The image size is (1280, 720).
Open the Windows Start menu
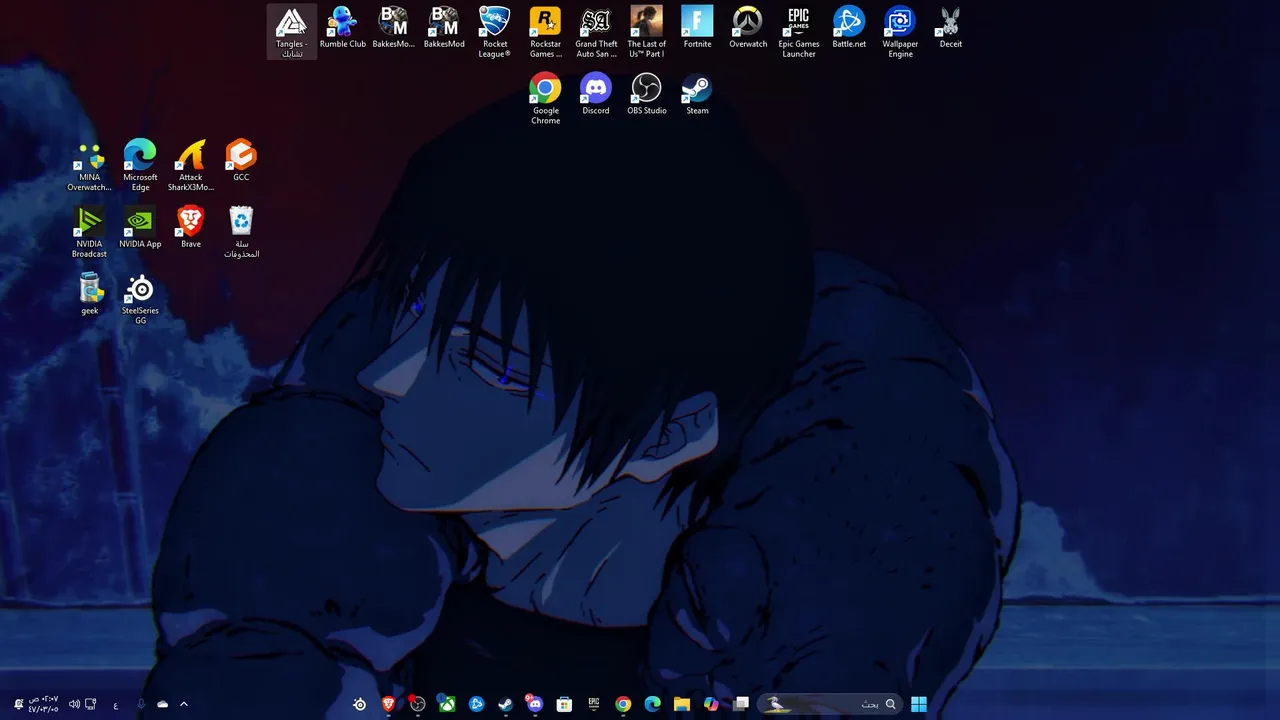click(x=919, y=704)
